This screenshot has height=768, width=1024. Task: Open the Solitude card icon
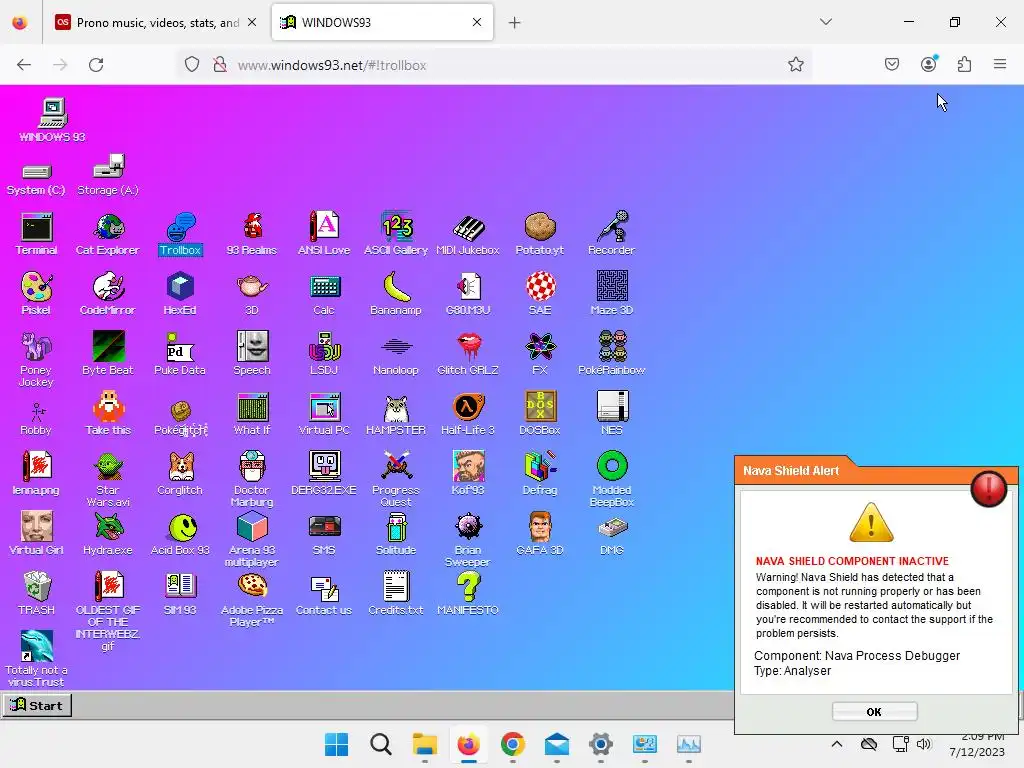(396, 534)
